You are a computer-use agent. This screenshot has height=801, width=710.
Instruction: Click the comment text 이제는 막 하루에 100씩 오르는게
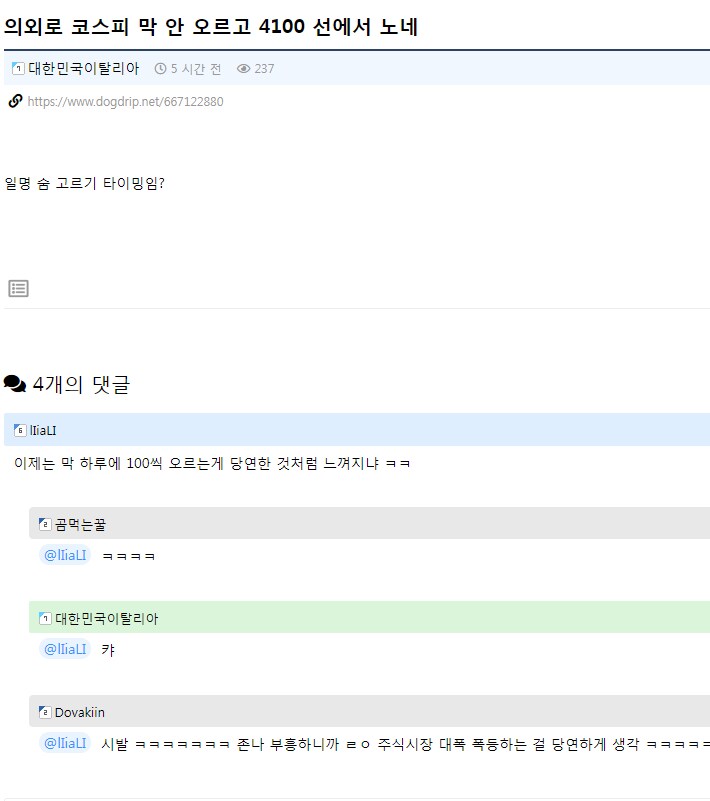point(212,463)
